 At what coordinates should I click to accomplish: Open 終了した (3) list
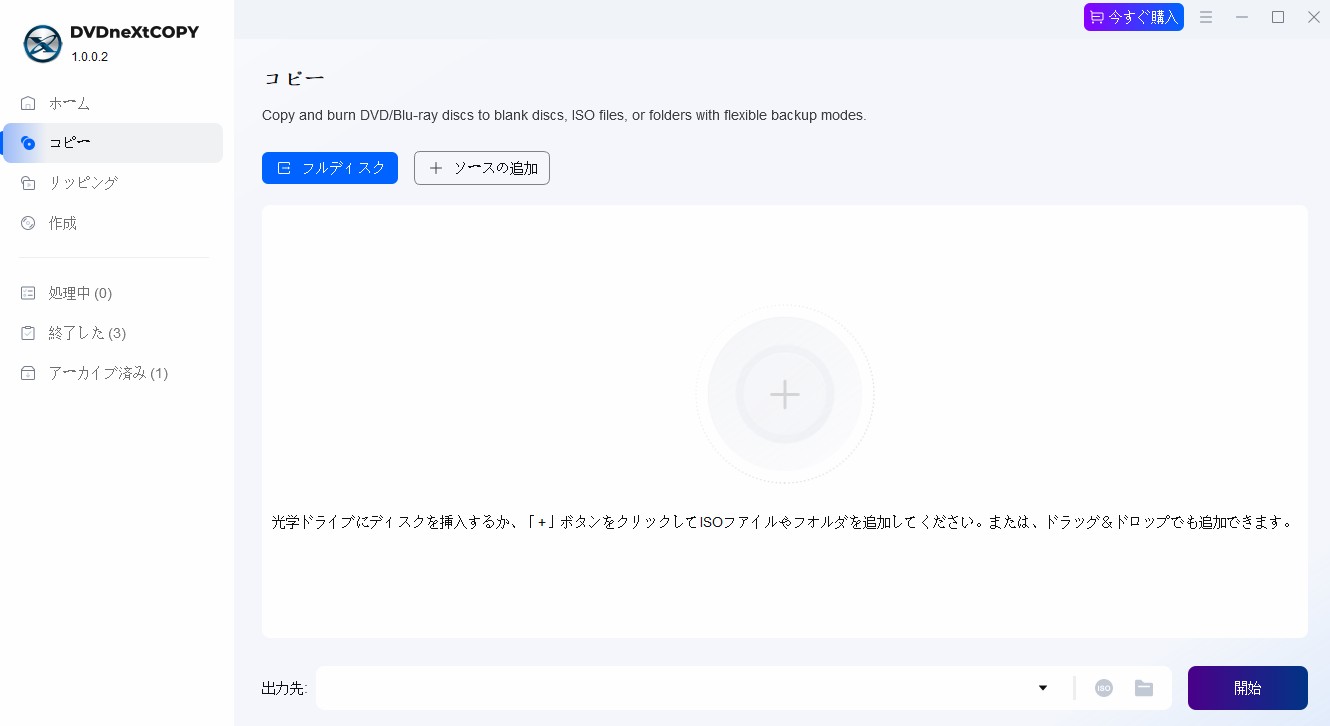click(x=112, y=333)
